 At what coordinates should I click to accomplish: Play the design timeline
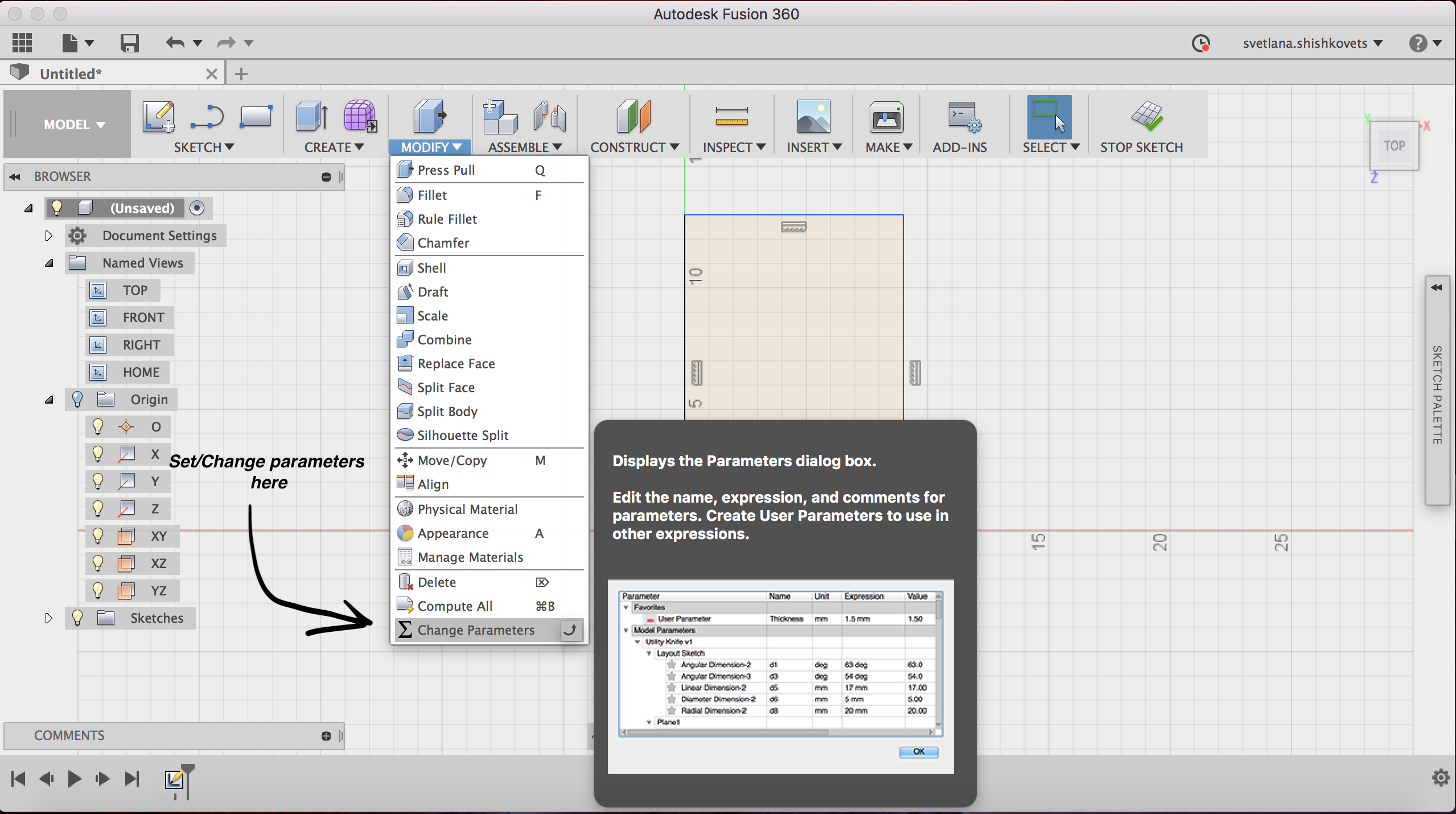point(74,778)
